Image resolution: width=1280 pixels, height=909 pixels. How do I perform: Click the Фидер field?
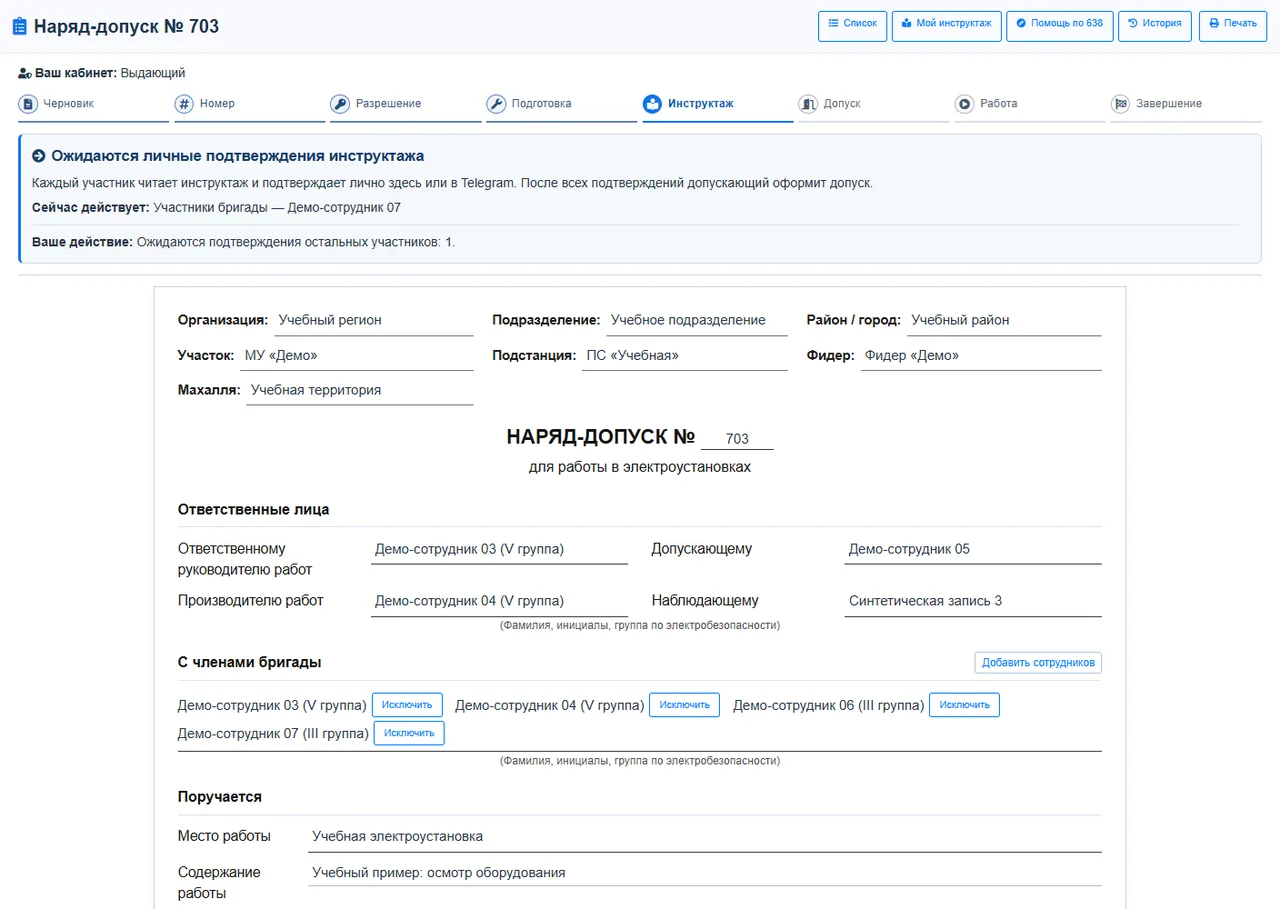981,356
